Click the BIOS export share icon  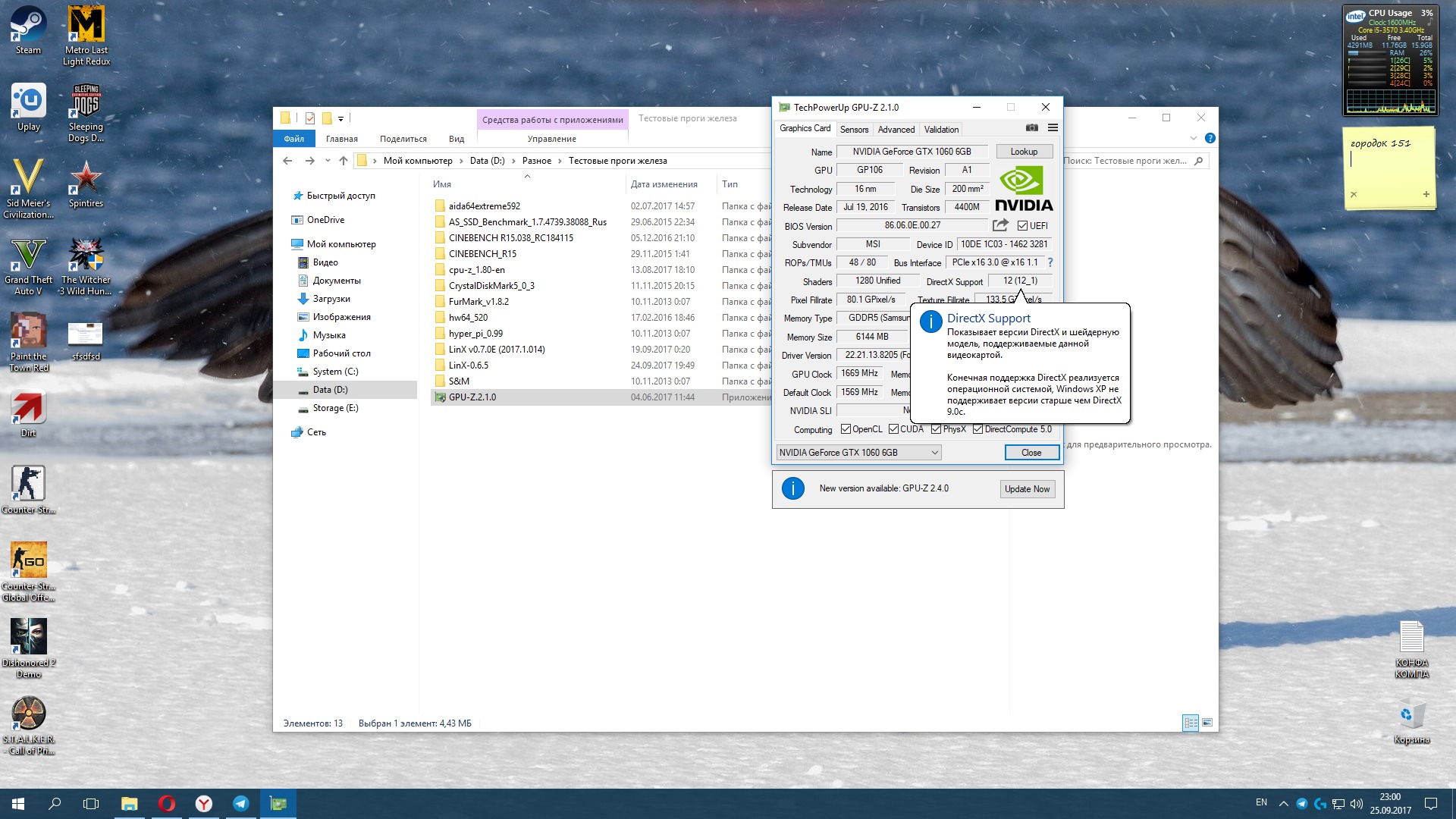point(1000,225)
